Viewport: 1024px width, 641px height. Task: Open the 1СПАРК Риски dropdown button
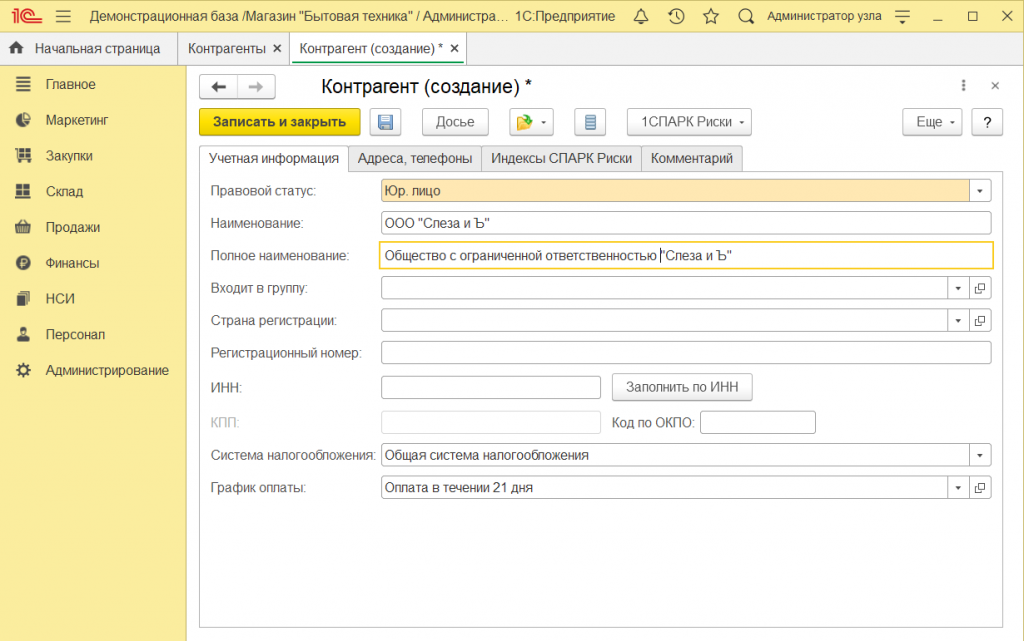pyautogui.click(x=689, y=122)
